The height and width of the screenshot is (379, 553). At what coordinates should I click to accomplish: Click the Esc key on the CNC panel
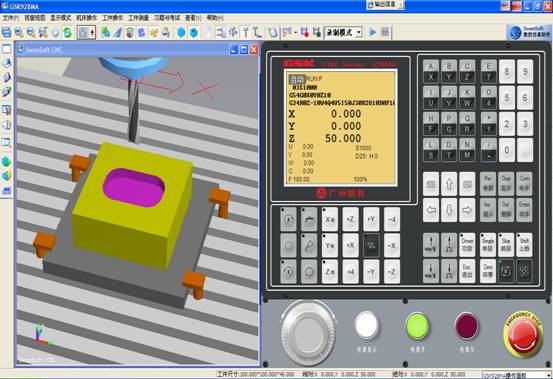tap(467, 271)
